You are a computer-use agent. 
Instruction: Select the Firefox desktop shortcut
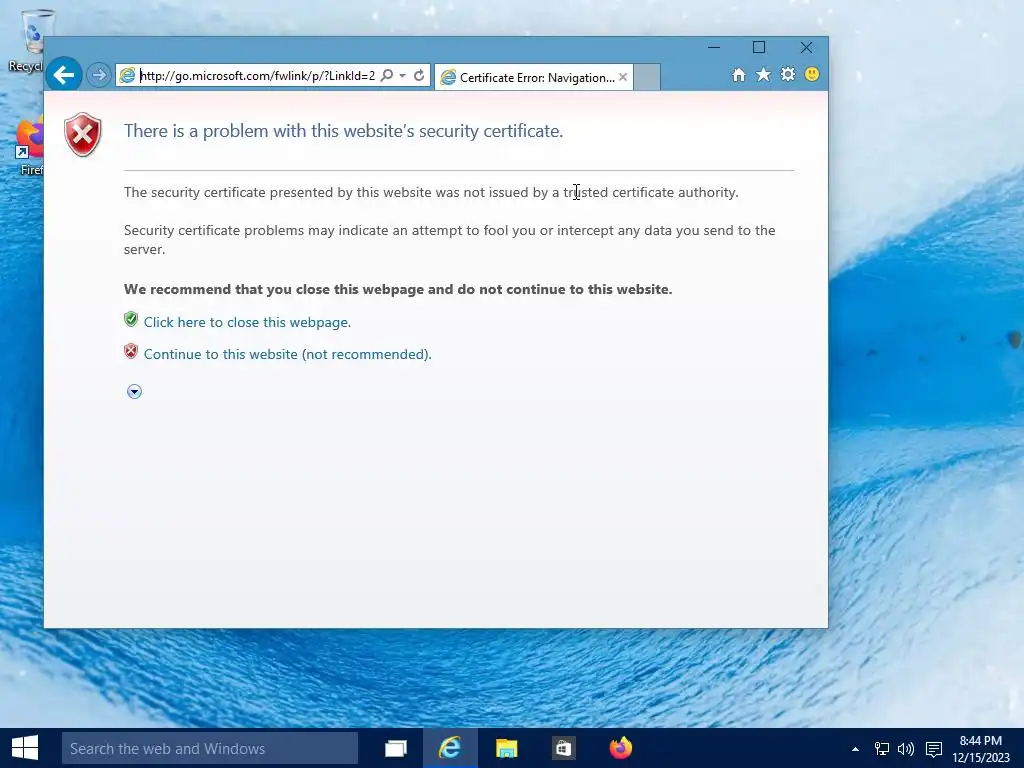[x=29, y=147]
